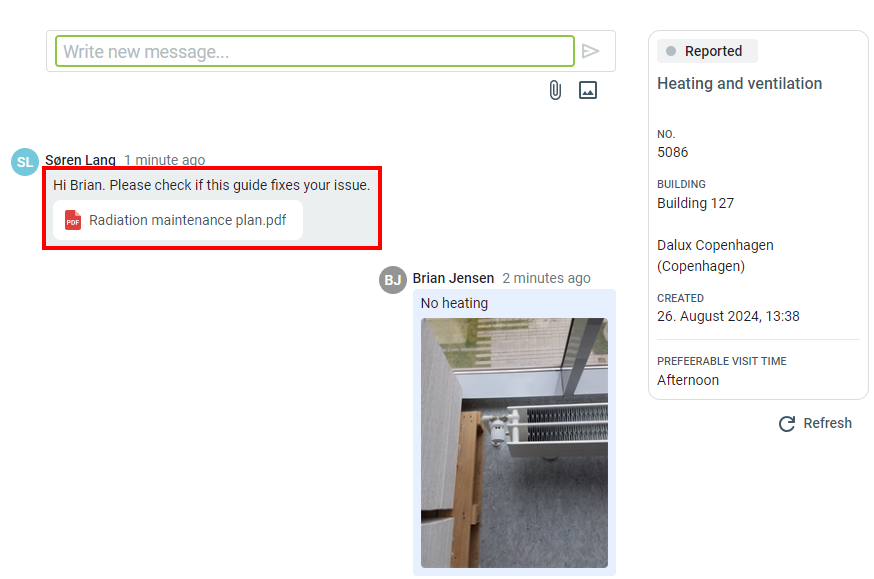Open the radiator photo thumbnail

[514, 443]
